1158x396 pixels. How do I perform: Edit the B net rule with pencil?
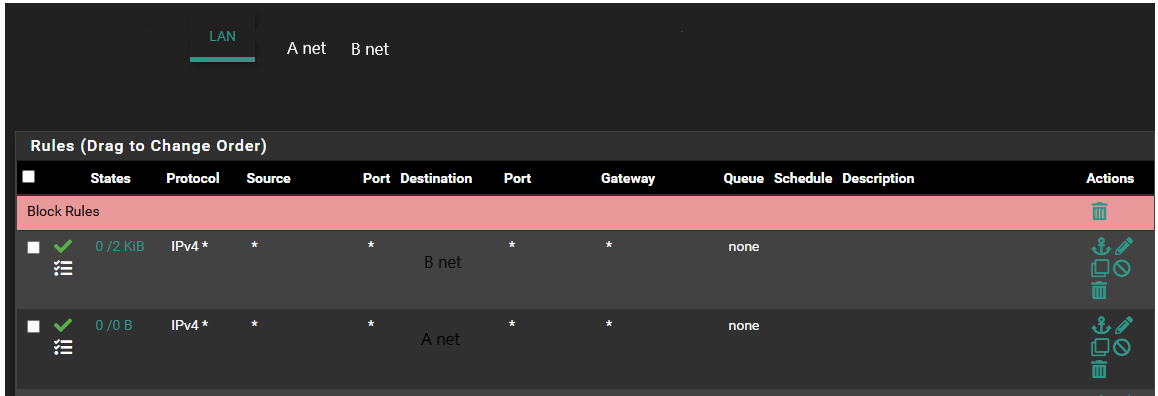[x=1123, y=245]
